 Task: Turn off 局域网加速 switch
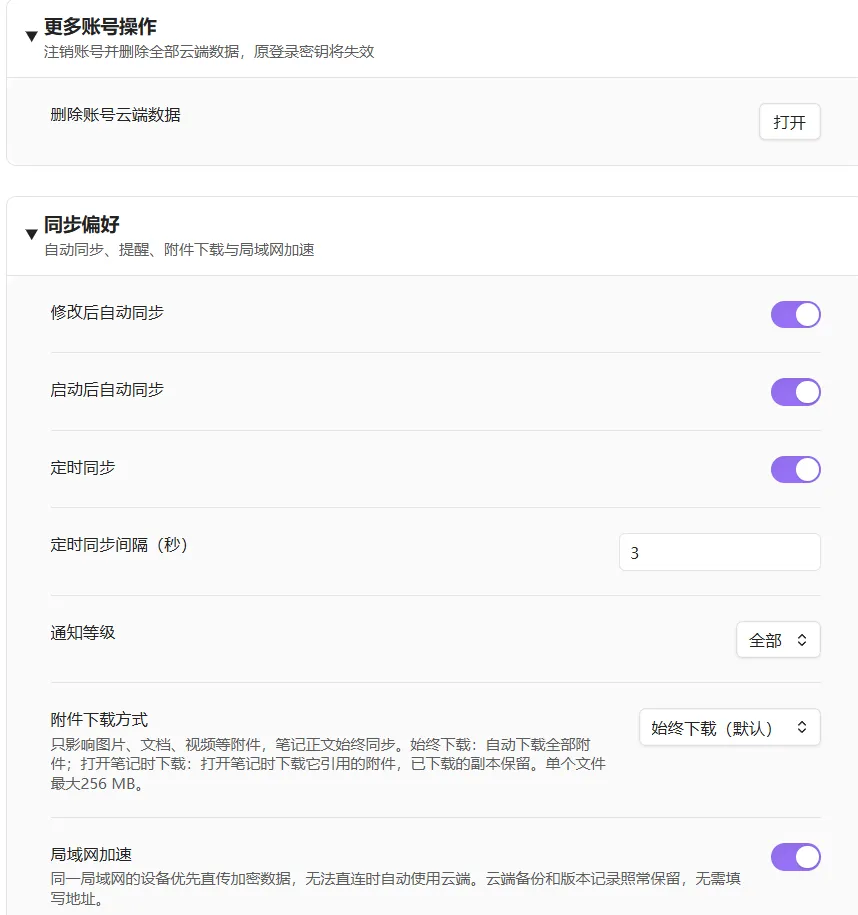coord(796,857)
